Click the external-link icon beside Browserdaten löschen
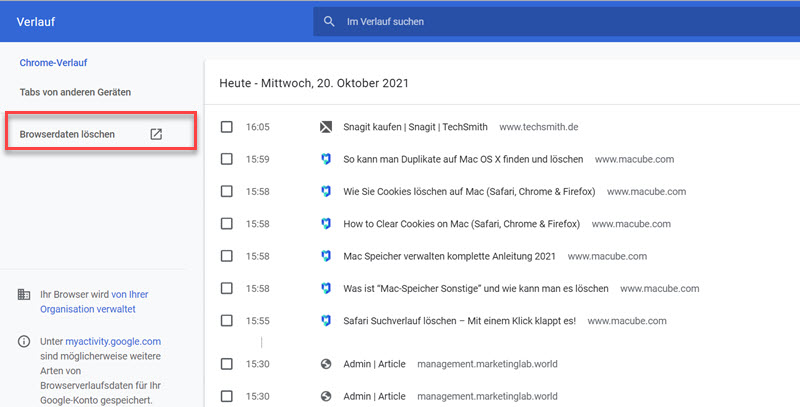 click(156, 134)
